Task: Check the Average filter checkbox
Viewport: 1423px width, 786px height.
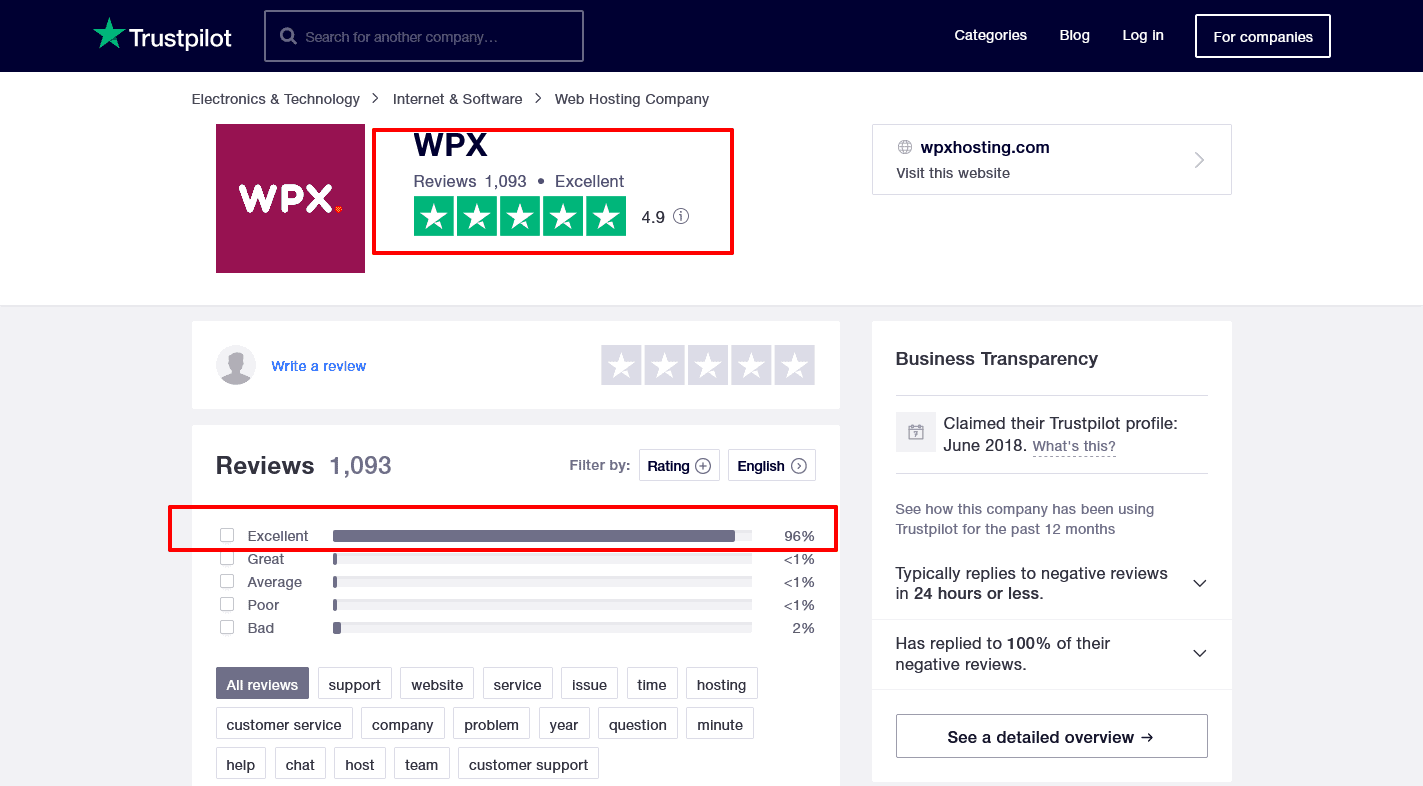Action: (x=227, y=582)
